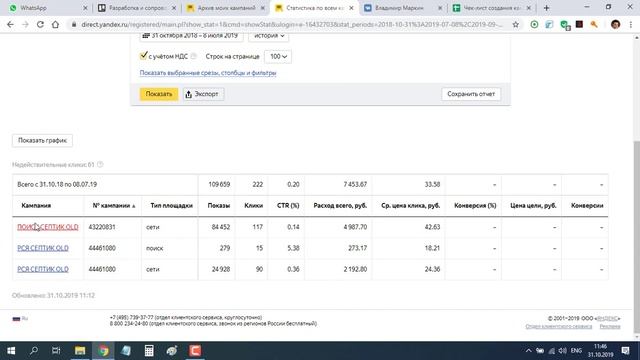Close the Владимир Маркин tab
The width and height of the screenshot is (640, 360).
coord(440,8)
